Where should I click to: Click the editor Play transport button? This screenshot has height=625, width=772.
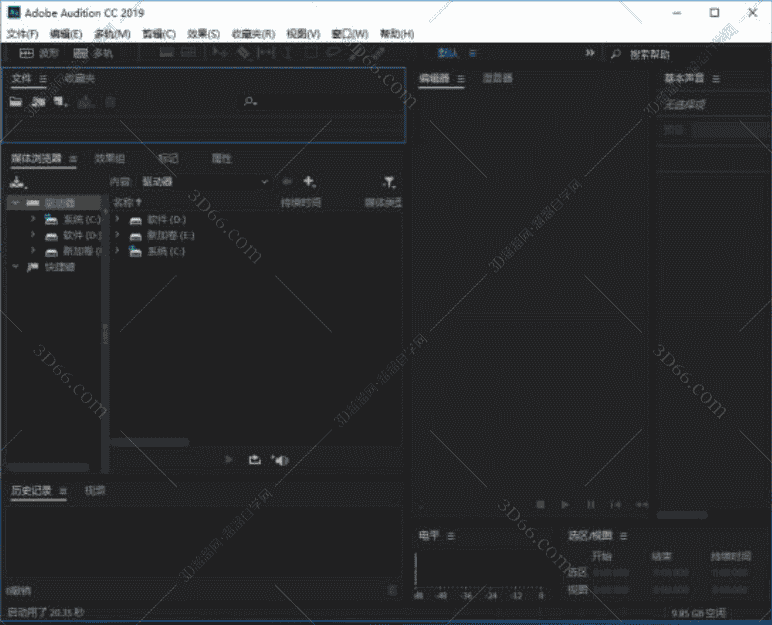565,504
